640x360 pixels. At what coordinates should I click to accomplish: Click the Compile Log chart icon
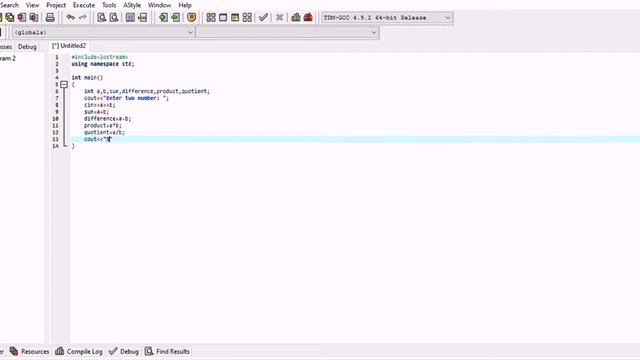pyautogui.click(x=60, y=351)
